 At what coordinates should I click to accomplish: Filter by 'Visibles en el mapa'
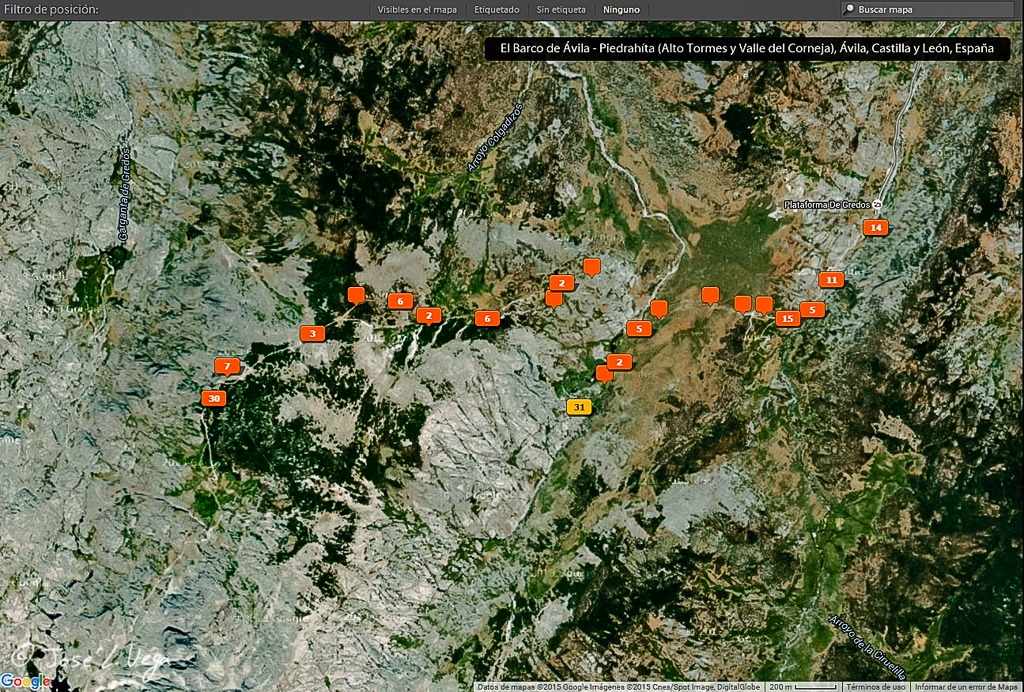point(417,9)
